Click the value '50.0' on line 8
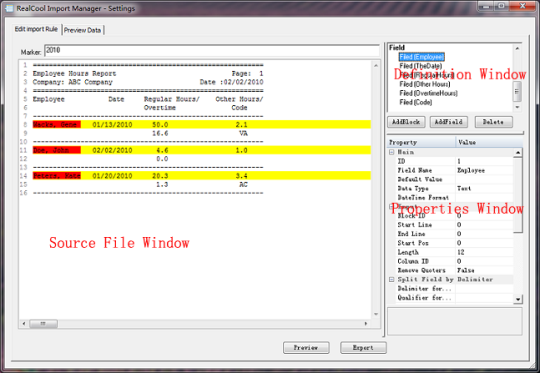The height and width of the screenshot is (373, 540). 160,124
